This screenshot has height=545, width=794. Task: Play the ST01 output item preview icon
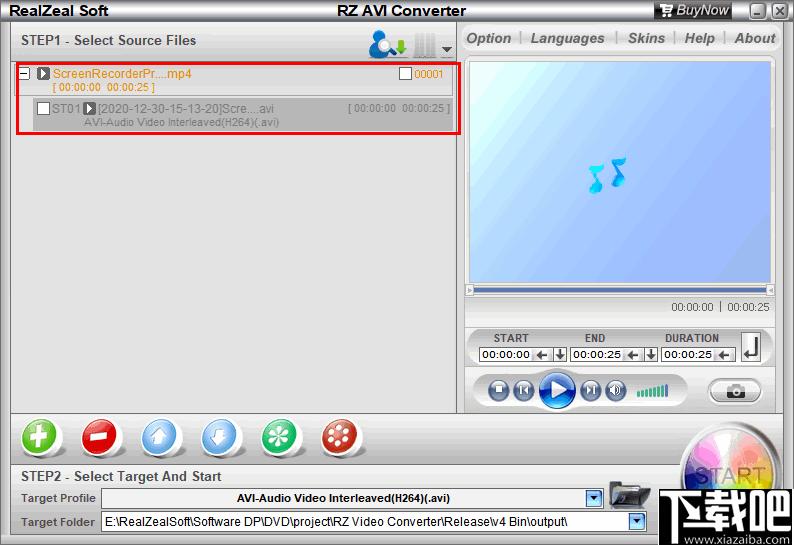click(89, 108)
